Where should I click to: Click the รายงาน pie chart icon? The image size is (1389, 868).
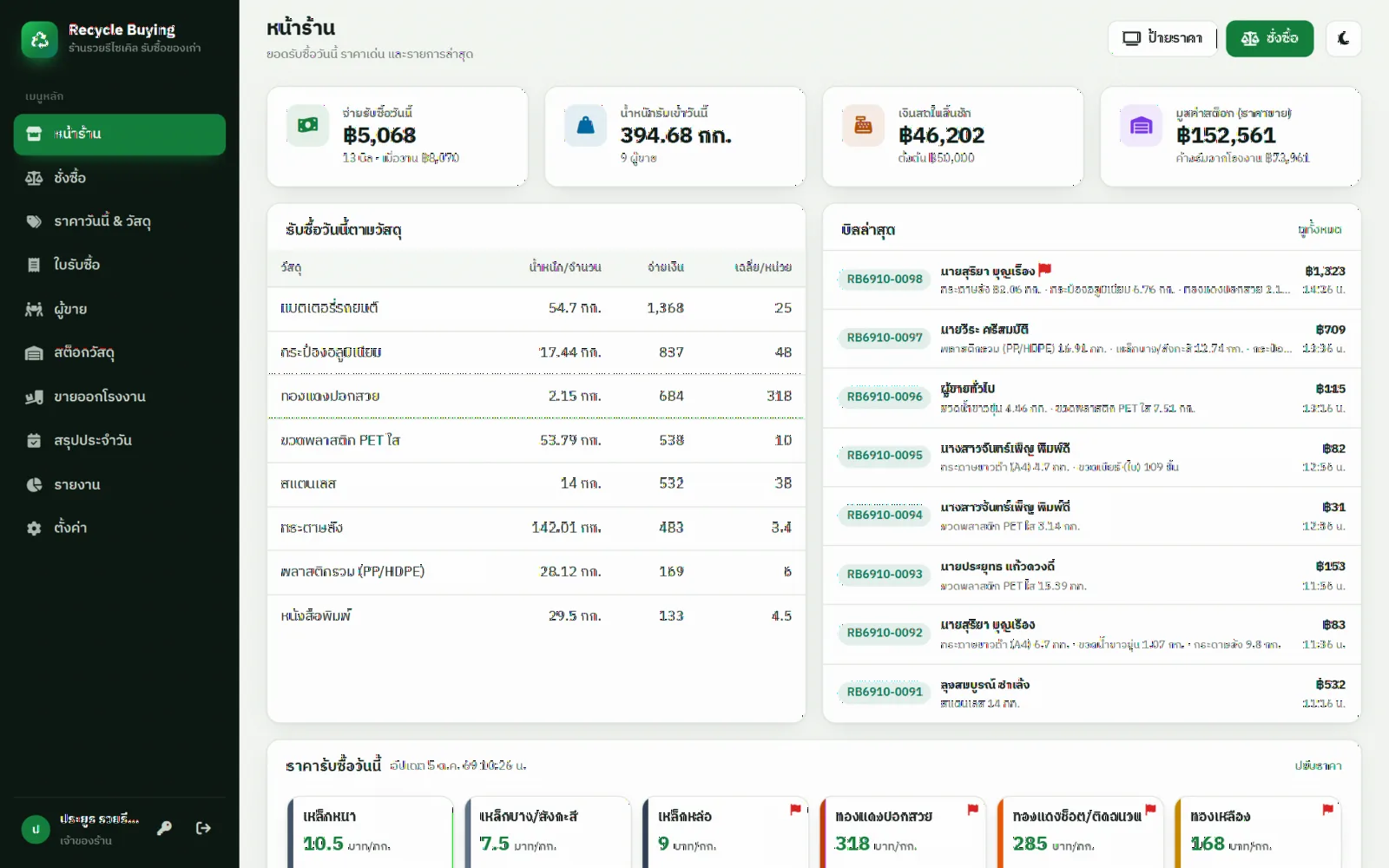[34, 484]
